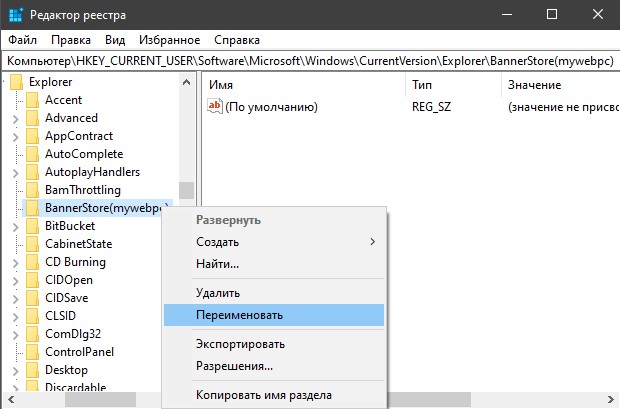Open the Вид menu
This screenshot has height=409, width=620.
click(x=115, y=40)
